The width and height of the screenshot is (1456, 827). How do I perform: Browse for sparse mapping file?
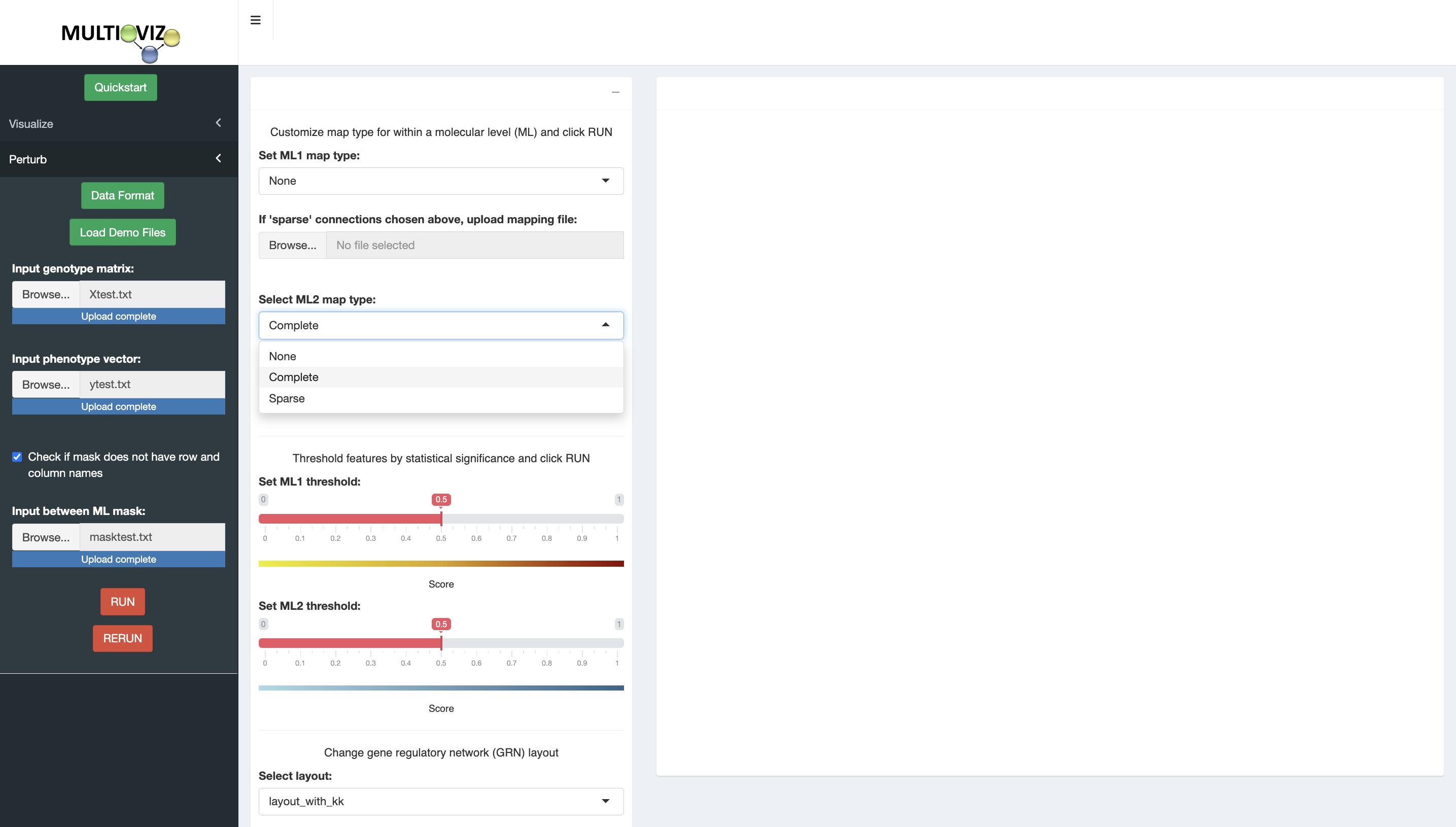tap(292, 245)
